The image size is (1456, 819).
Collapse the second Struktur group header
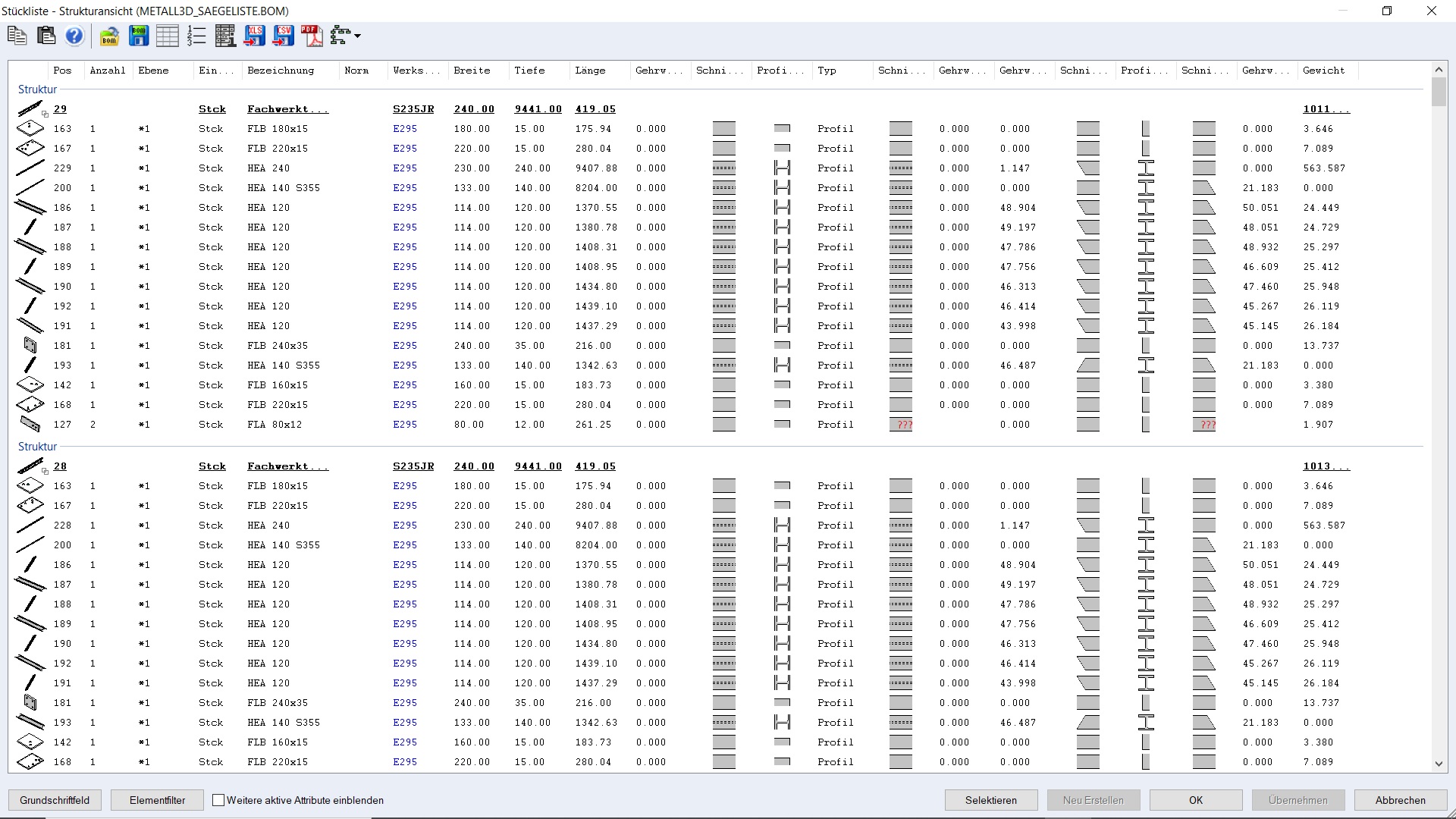[37, 447]
